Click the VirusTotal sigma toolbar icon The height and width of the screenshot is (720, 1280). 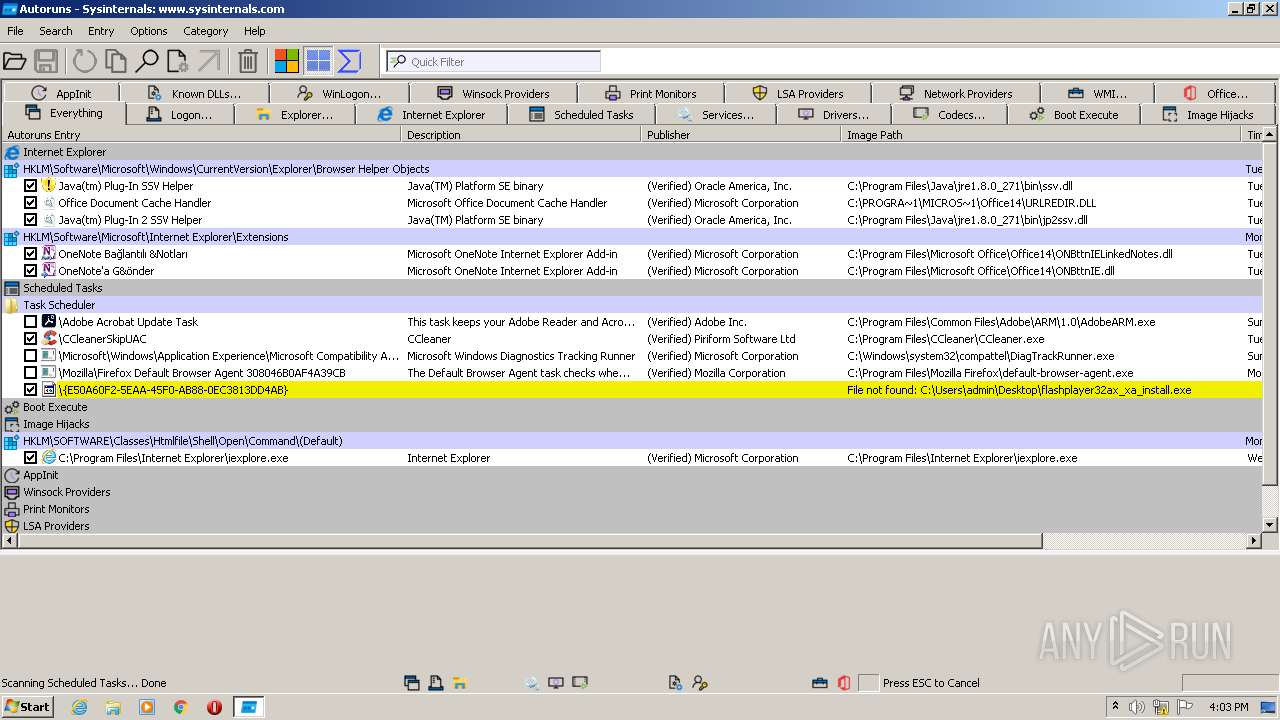(349, 61)
